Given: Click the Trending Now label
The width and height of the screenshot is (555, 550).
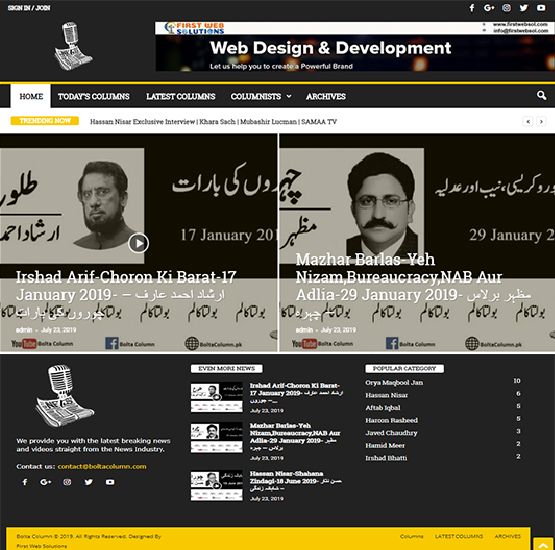Looking at the screenshot, I should coord(45,121).
